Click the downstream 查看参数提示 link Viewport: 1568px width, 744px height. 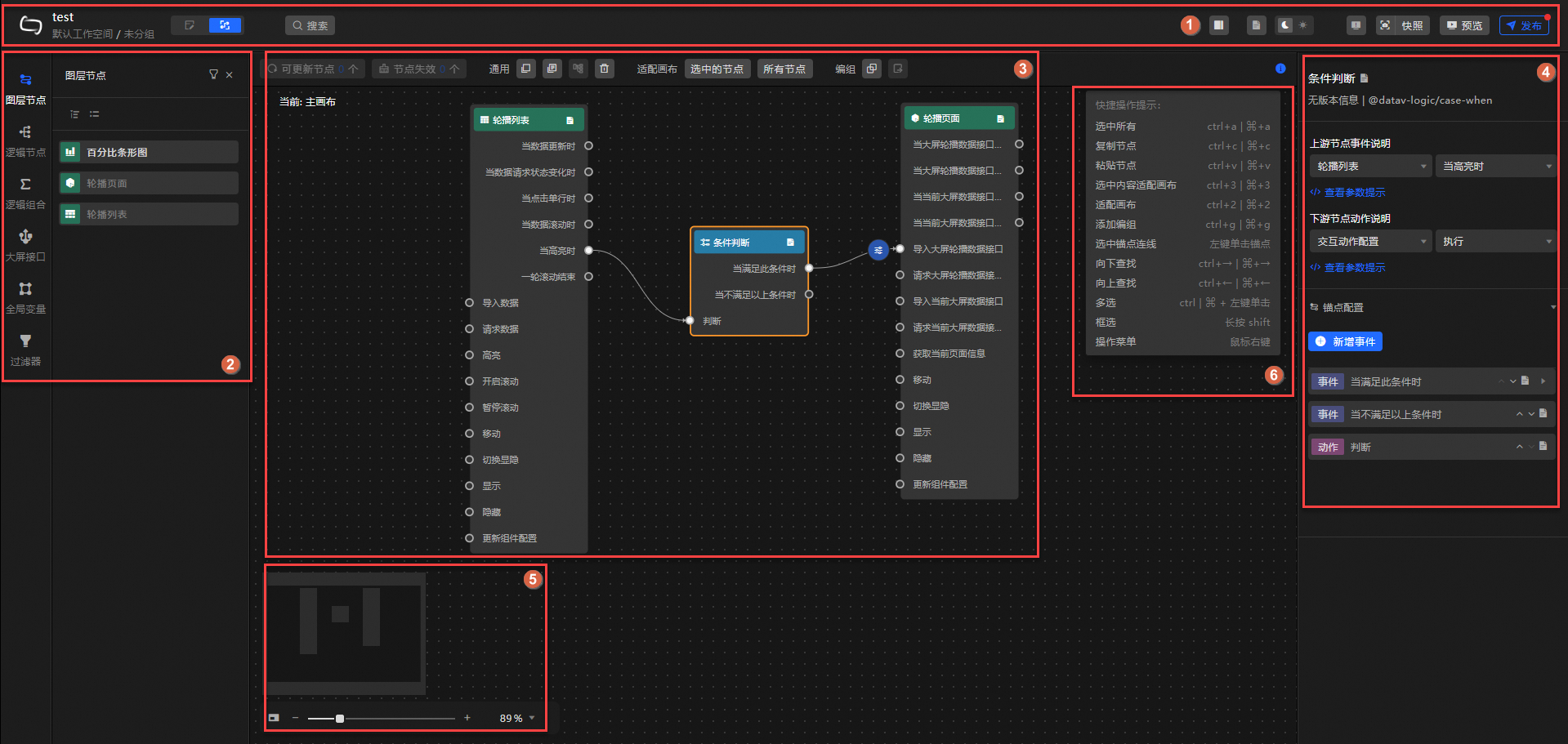point(1347,268)
